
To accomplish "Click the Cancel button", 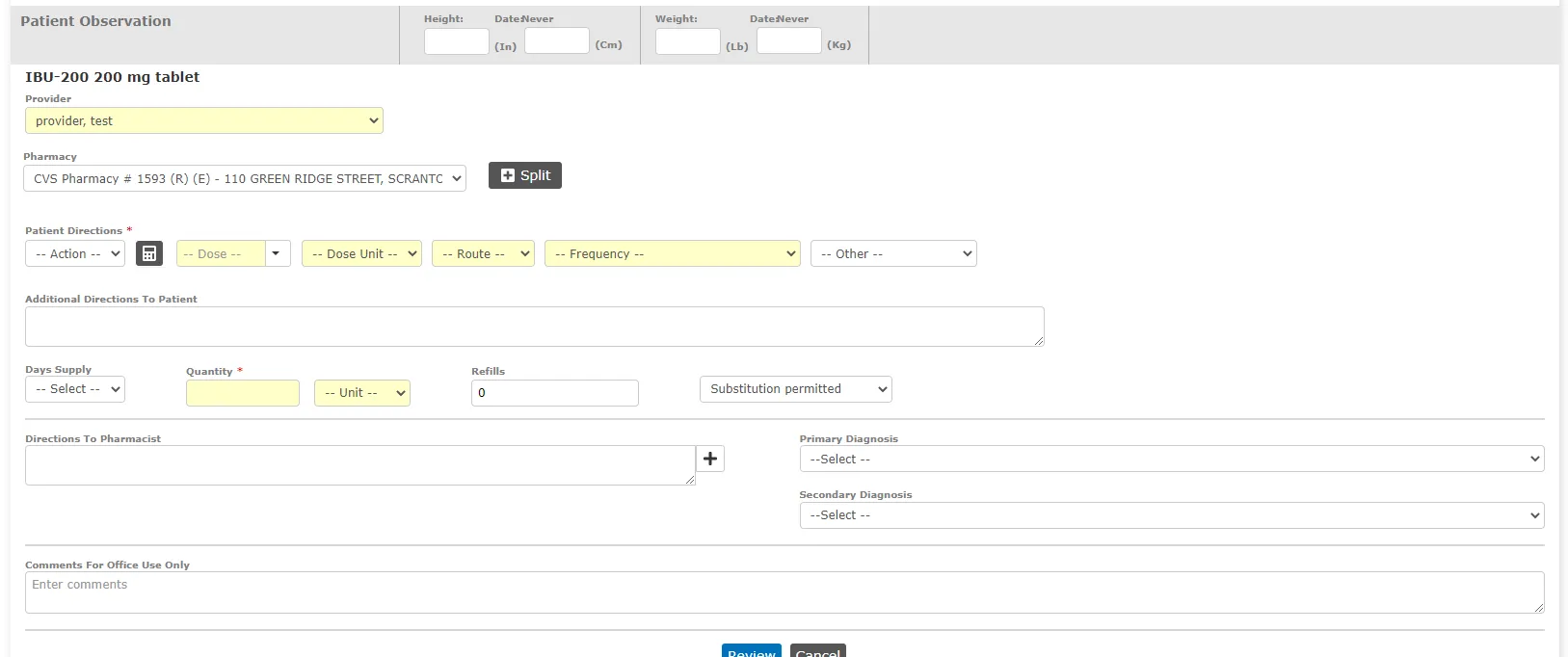I will [818, 651].
